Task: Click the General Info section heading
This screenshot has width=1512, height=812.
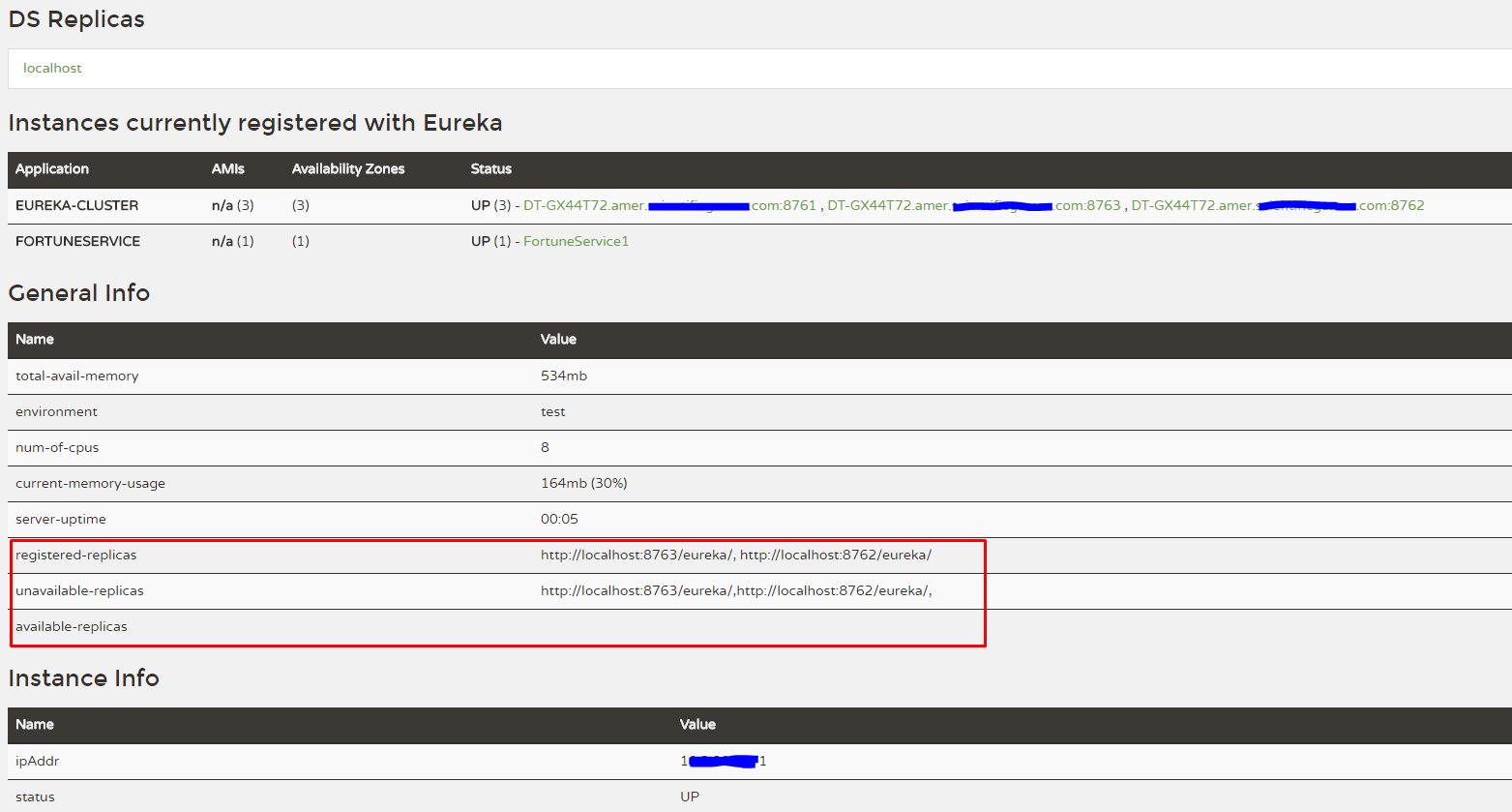Action: coord(78,292)
